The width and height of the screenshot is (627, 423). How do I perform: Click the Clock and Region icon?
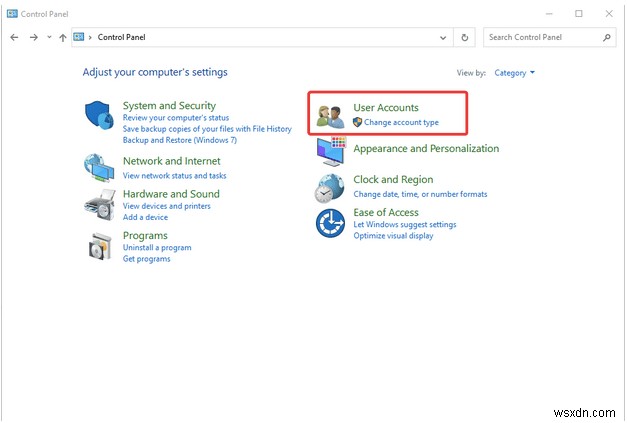(x=330, y=187)
